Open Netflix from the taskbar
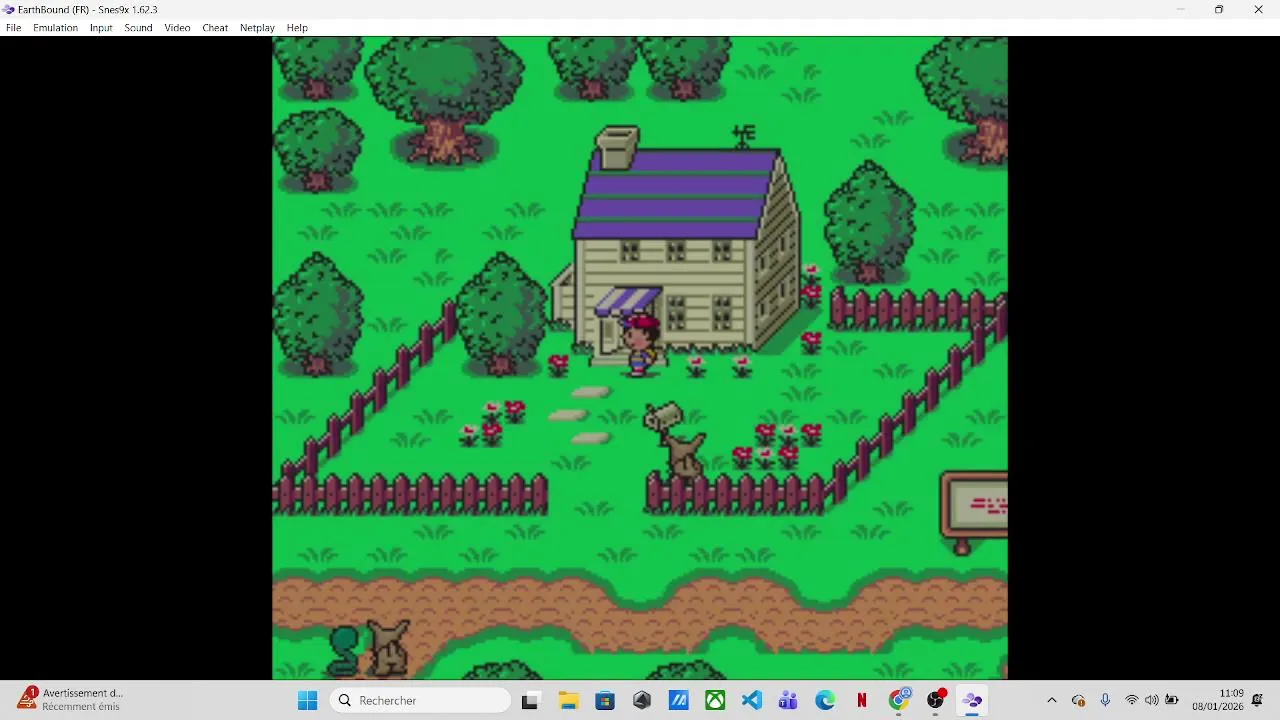 click(862, 701)
